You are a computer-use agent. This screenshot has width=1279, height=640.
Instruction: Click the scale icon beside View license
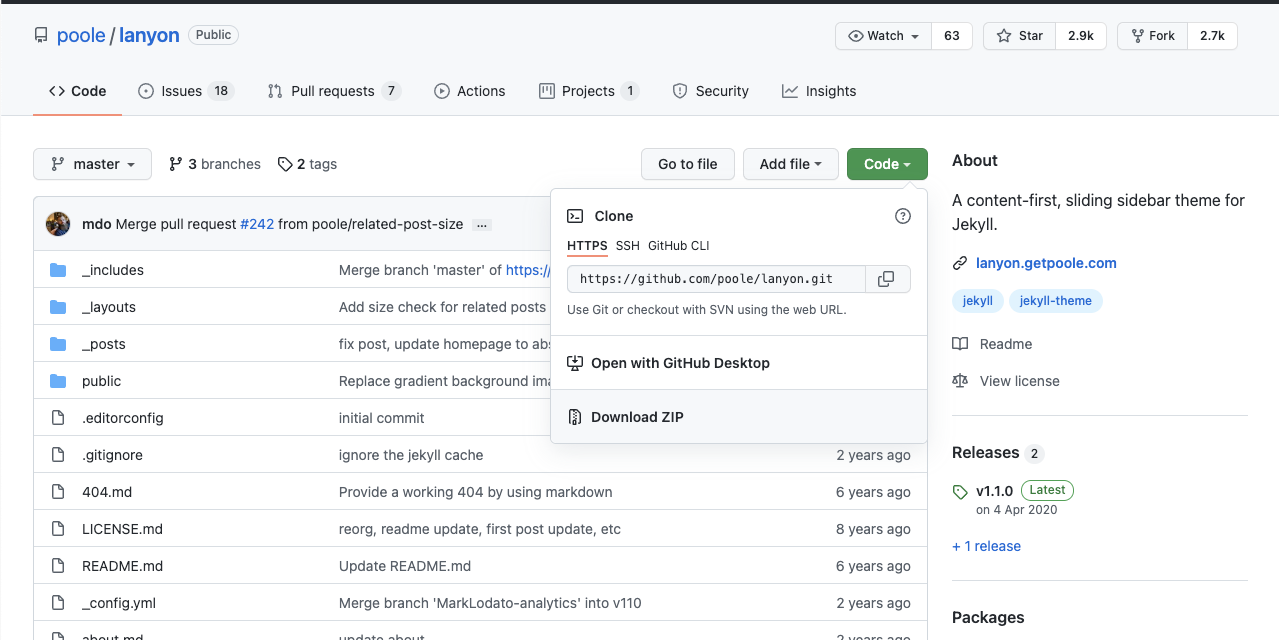coord(960,381)
